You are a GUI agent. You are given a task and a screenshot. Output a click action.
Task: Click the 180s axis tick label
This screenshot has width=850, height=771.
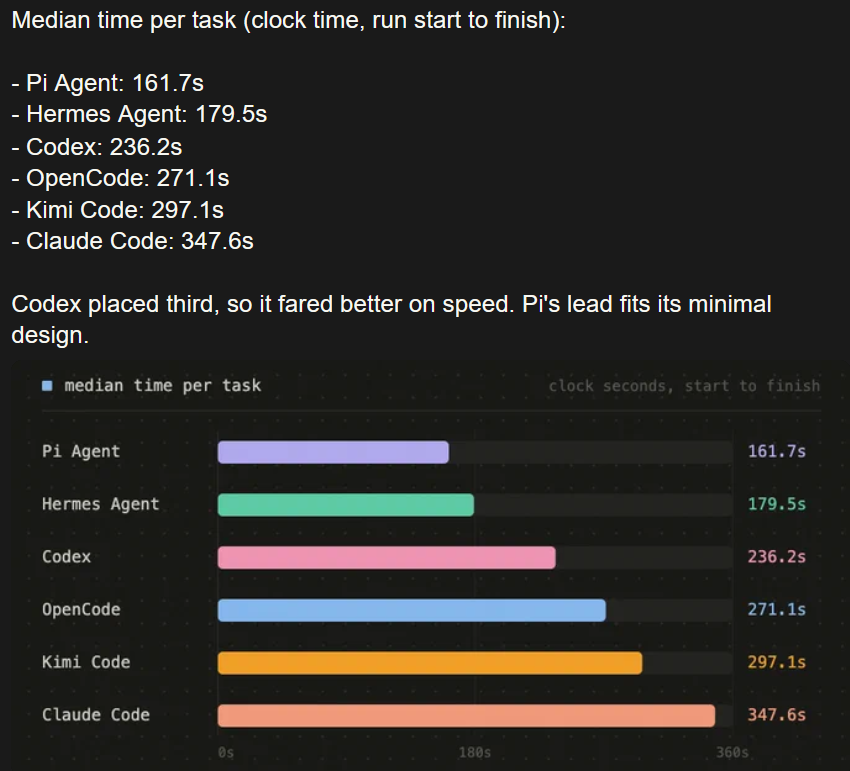pos(474,753)
